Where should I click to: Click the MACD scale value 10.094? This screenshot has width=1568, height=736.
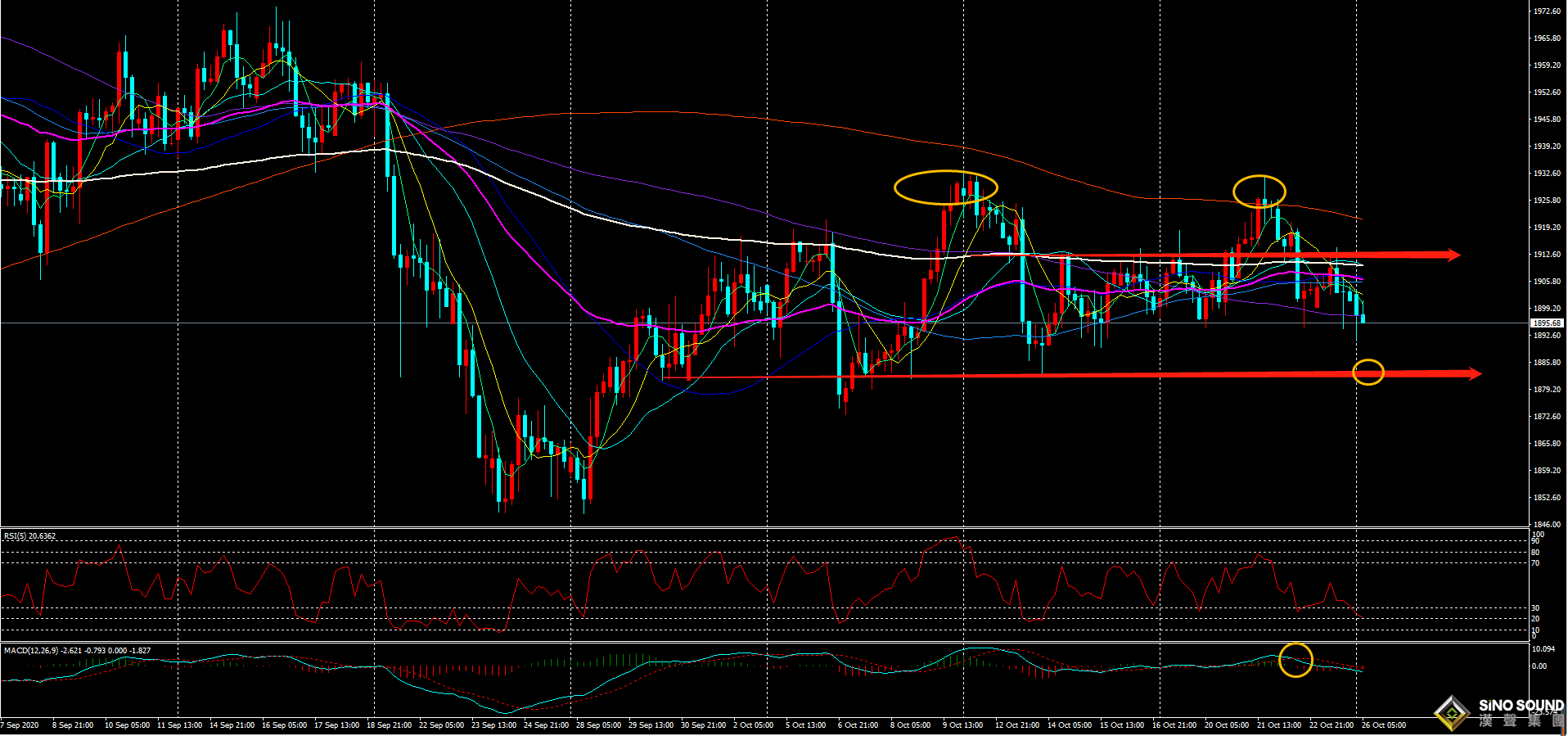[1543, 649]
